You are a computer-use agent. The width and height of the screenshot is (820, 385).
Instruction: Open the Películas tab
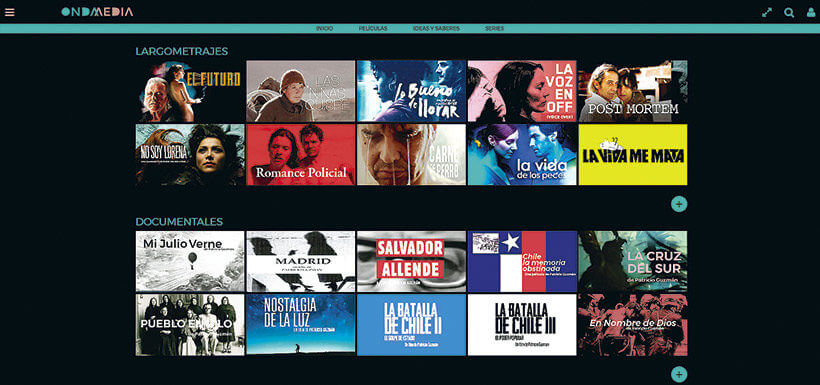pyautogui.click(x=373, y=29)
